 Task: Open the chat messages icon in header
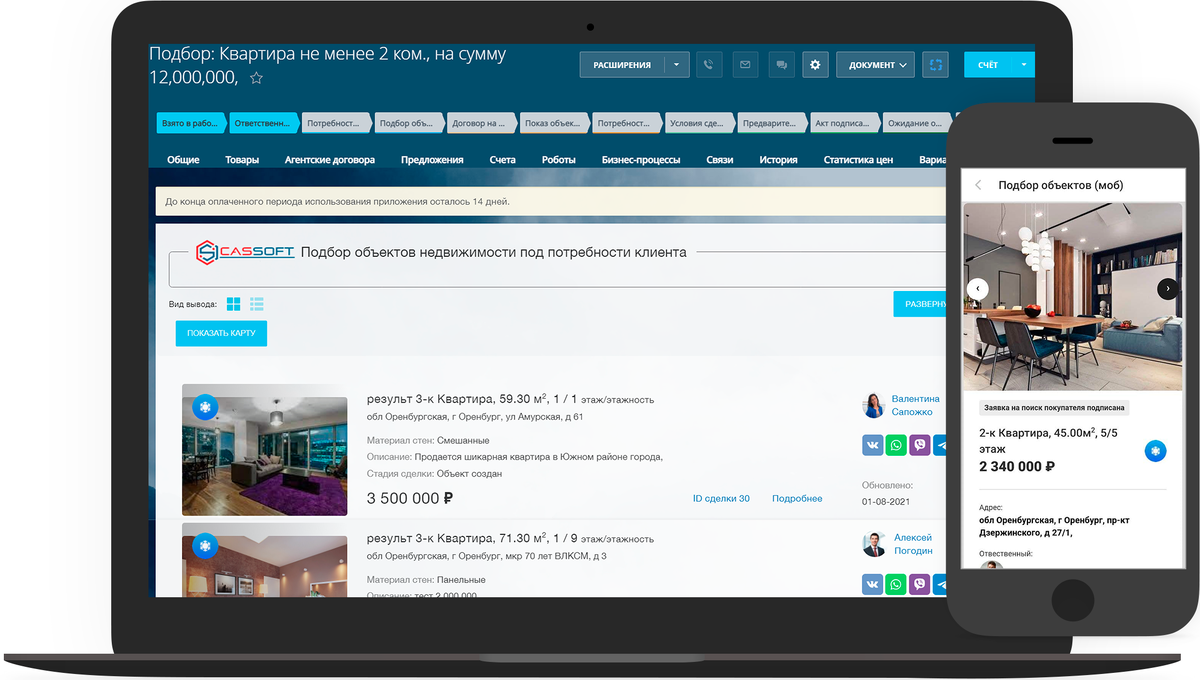[x=781, y=65]
